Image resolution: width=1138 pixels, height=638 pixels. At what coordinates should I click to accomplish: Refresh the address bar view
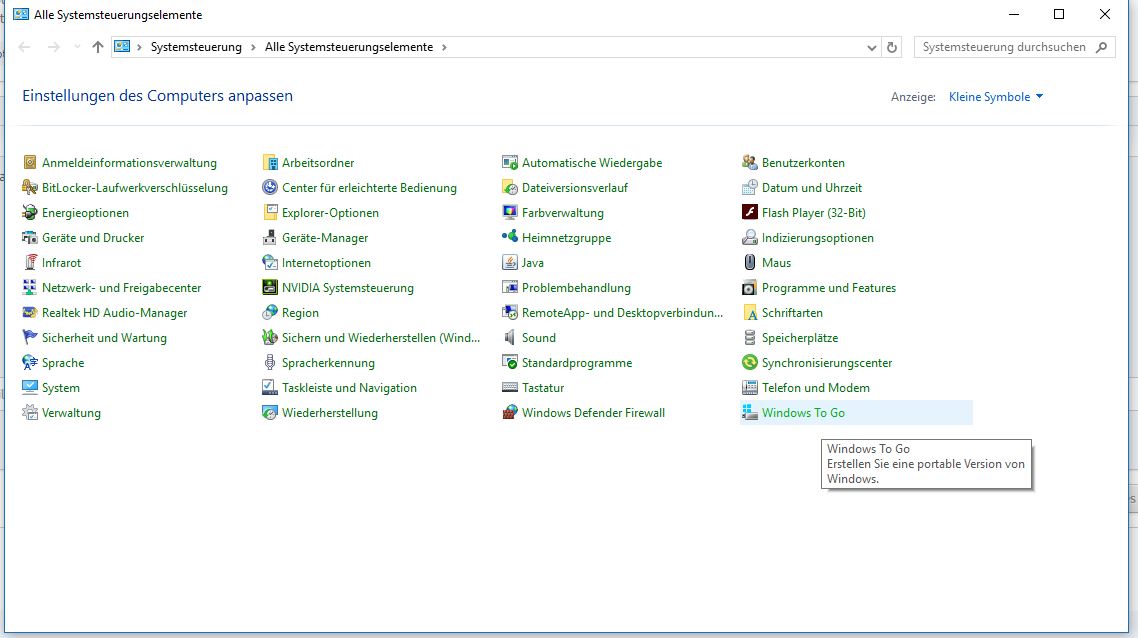tap(892, 47)
